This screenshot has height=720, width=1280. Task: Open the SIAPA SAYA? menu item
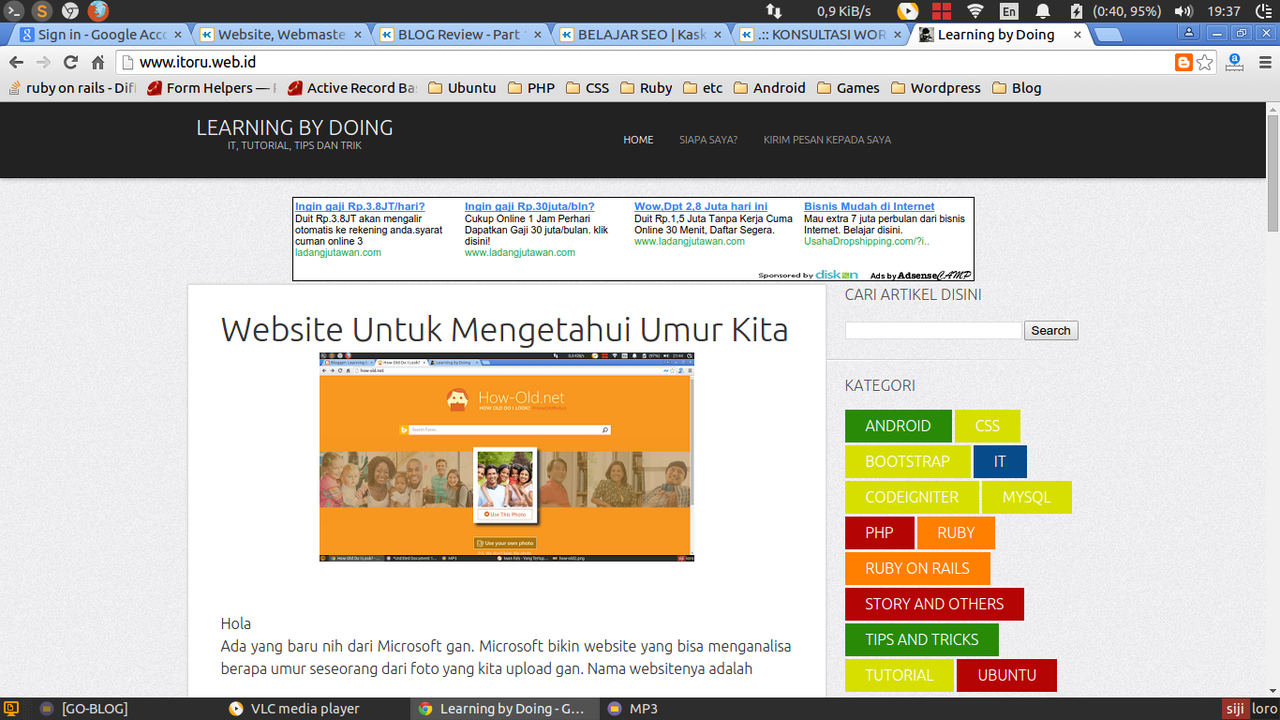[x=708, y=140]
